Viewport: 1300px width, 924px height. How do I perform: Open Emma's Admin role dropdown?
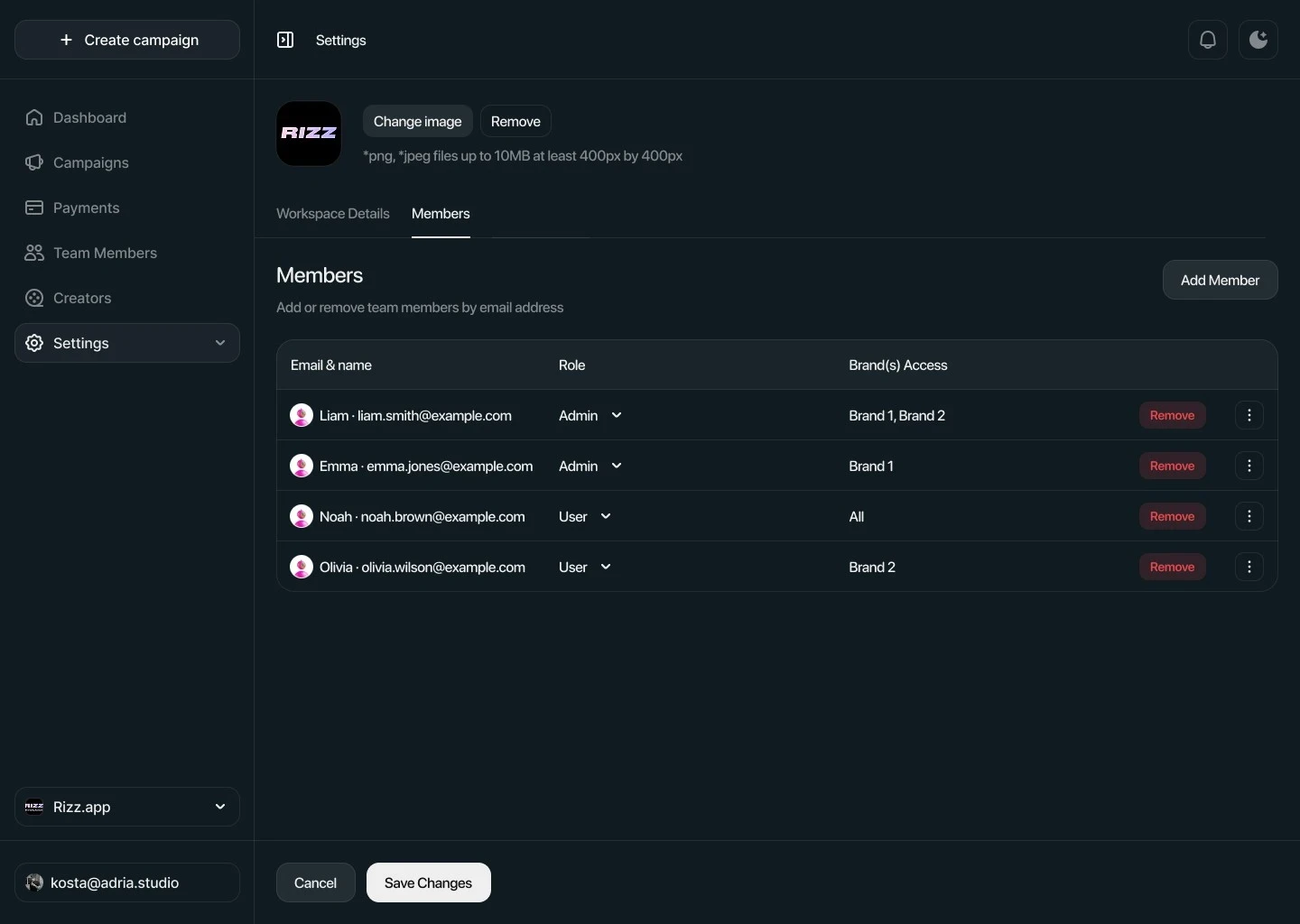click(x=590, y=466)
